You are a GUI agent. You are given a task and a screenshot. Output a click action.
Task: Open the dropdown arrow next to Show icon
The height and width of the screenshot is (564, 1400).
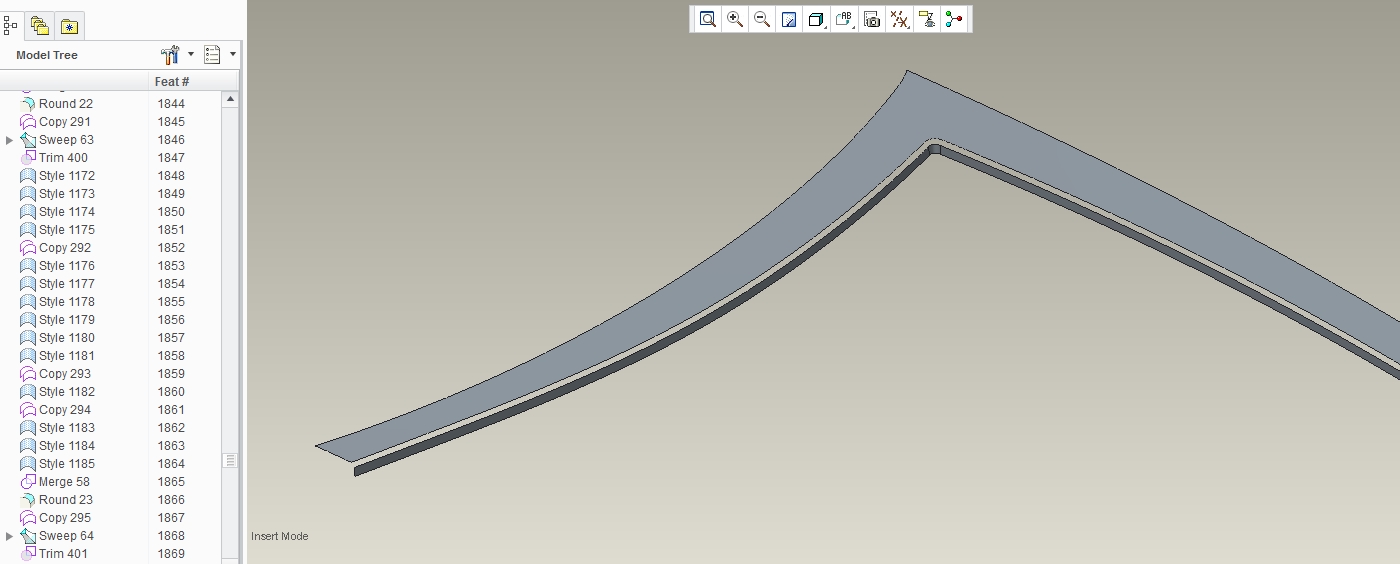(x=233, y=55)
